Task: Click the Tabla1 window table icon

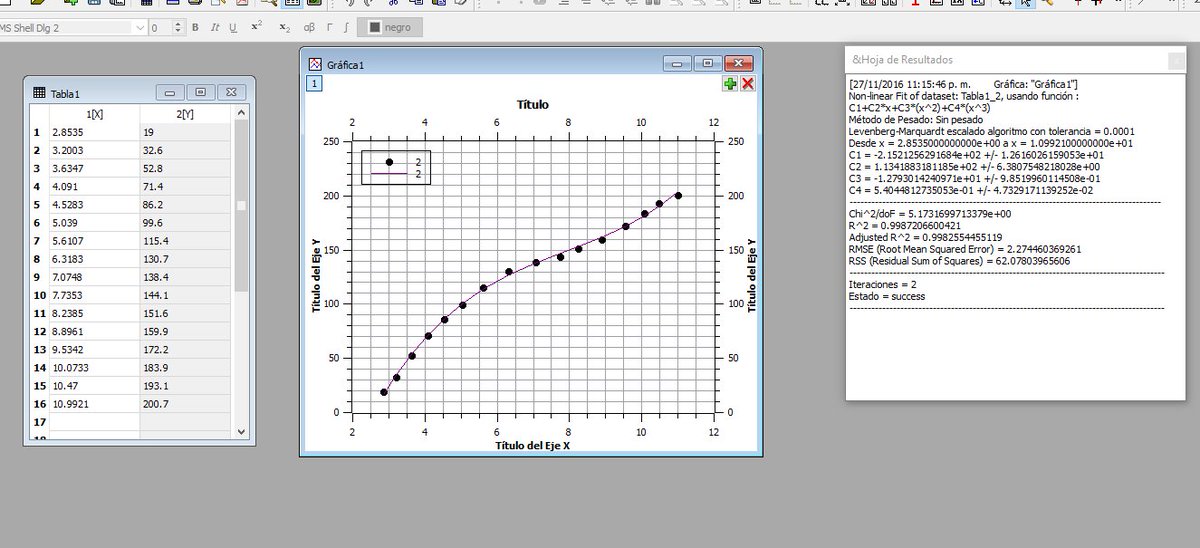Action: [x=39, y=93]
